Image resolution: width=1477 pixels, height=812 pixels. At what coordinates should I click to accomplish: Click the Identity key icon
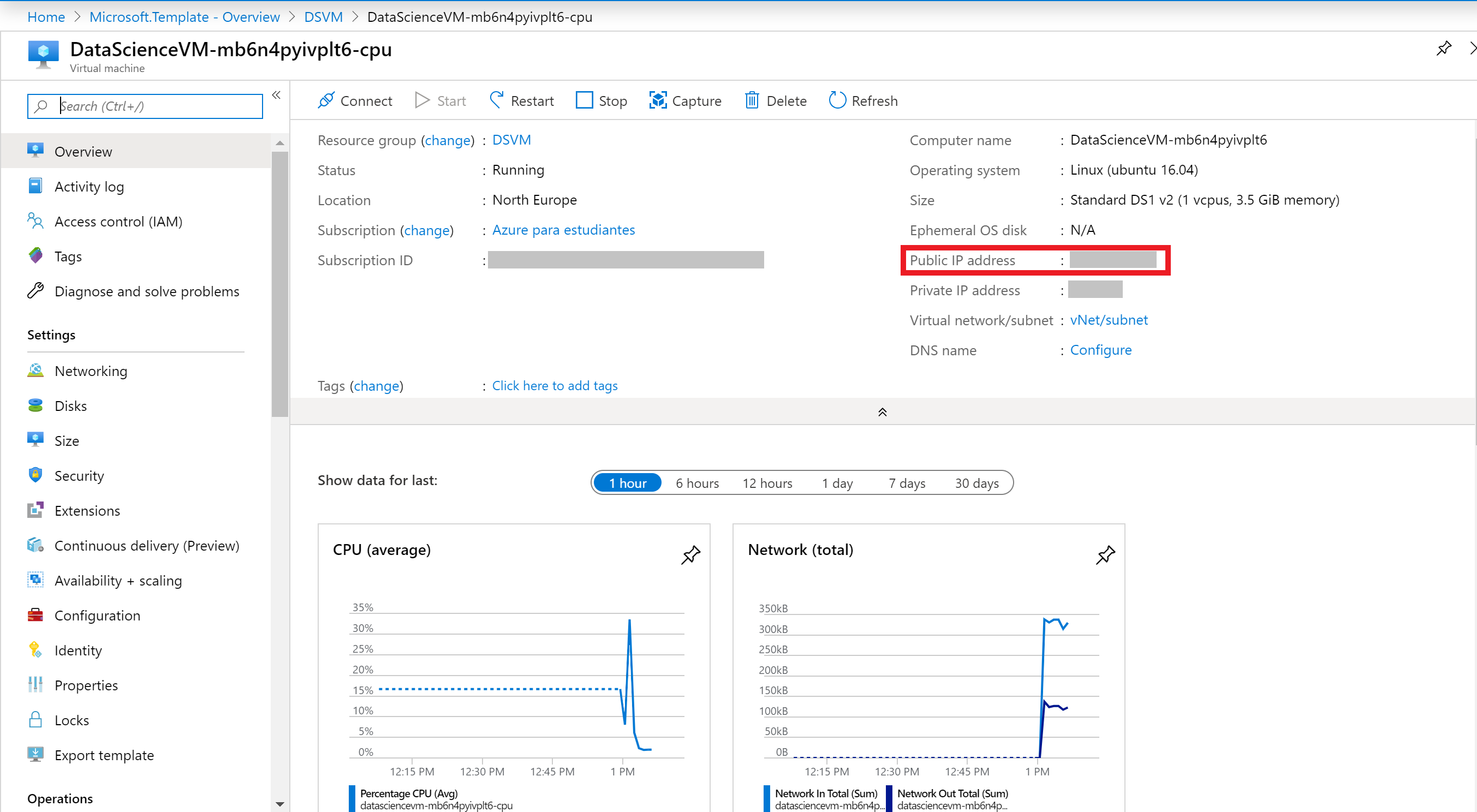tap(35, 650)
